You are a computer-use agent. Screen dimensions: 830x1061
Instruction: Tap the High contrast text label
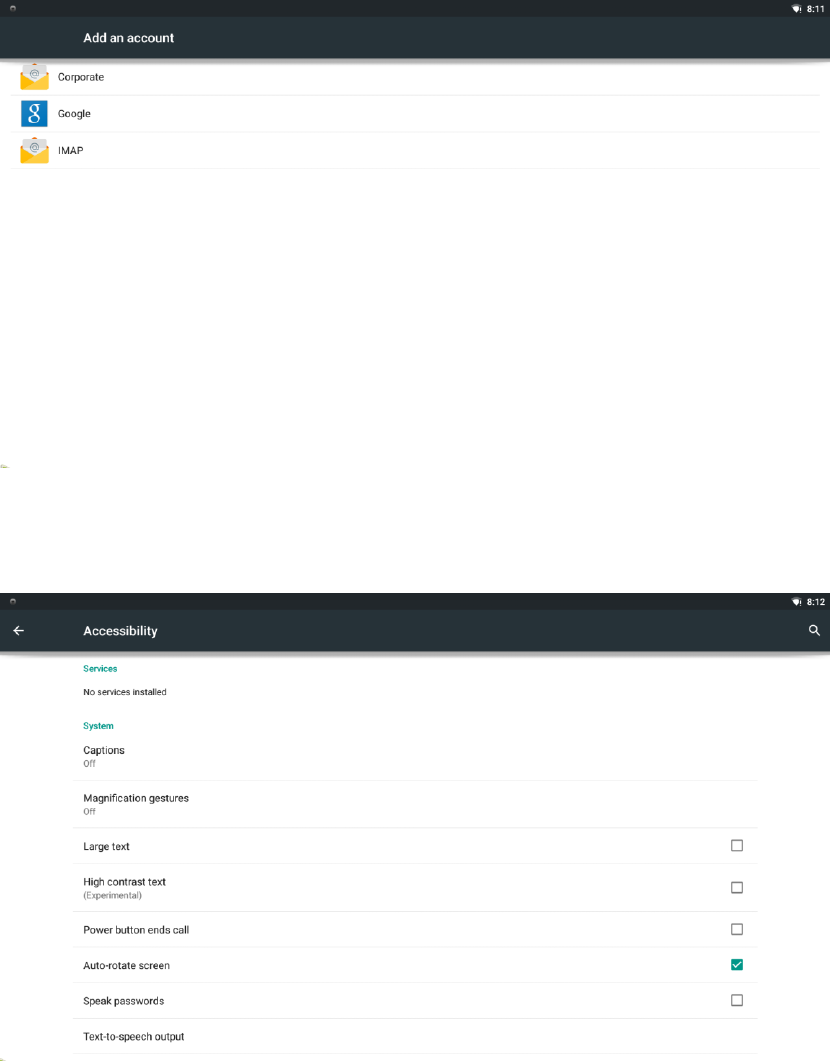124,882
